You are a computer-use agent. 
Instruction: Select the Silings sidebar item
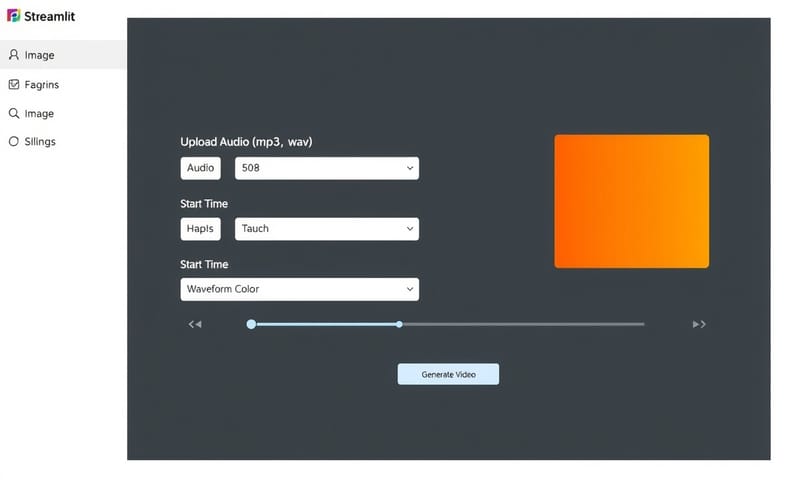40,142
